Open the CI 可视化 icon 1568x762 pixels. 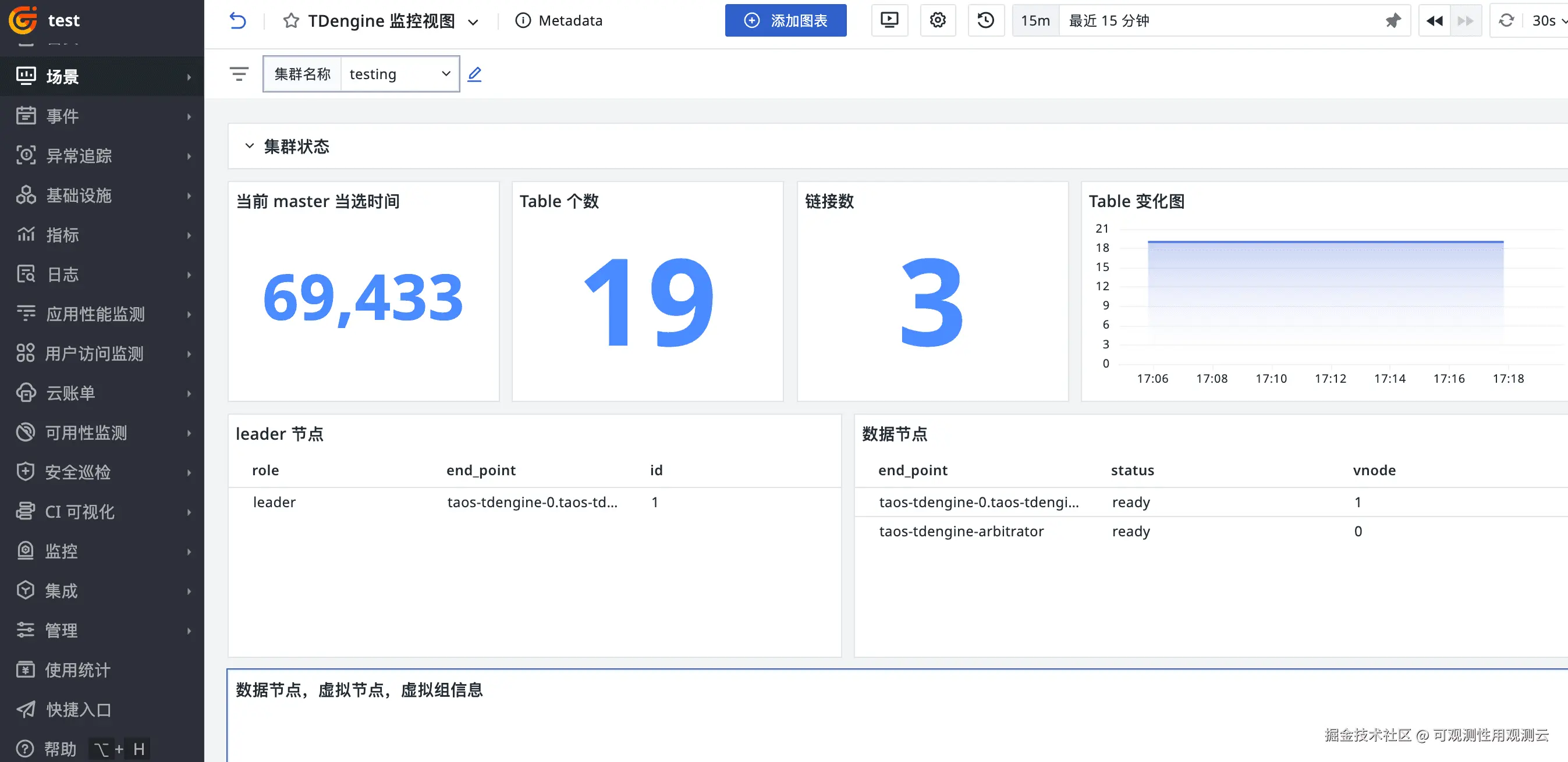[26, 511]
